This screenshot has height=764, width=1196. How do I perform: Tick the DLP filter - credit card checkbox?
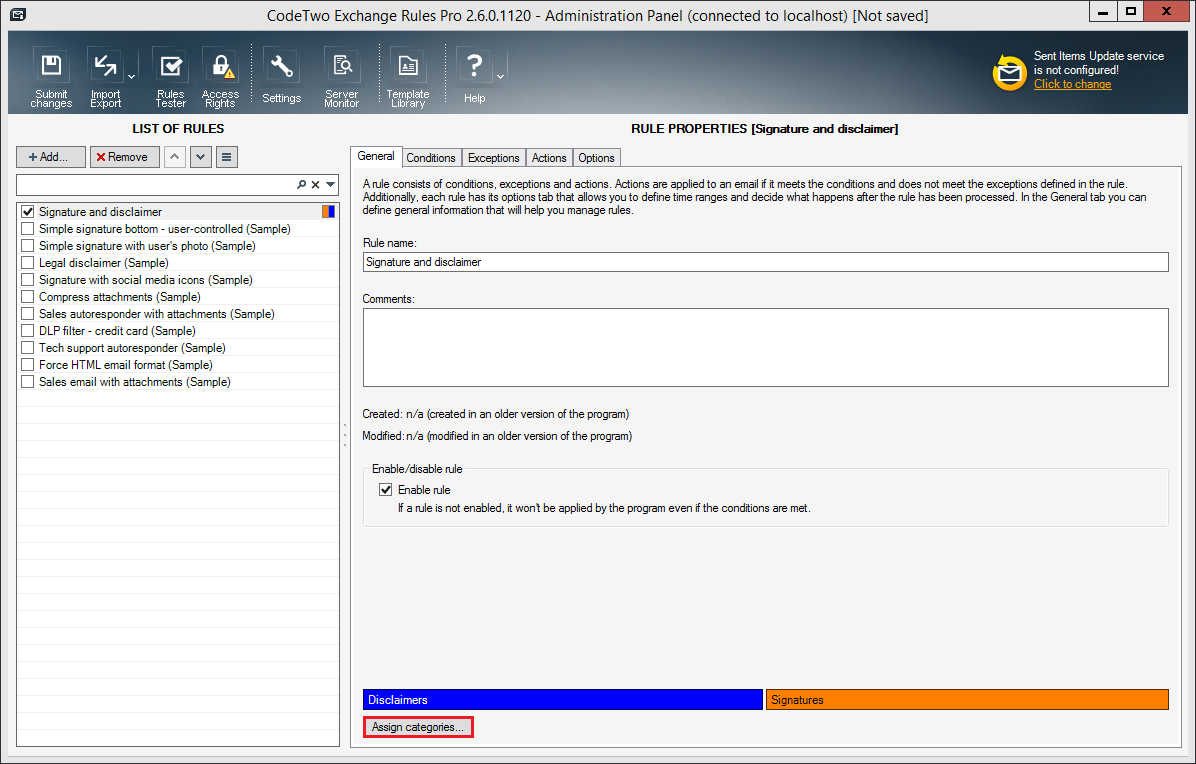(x=27, y=330)
